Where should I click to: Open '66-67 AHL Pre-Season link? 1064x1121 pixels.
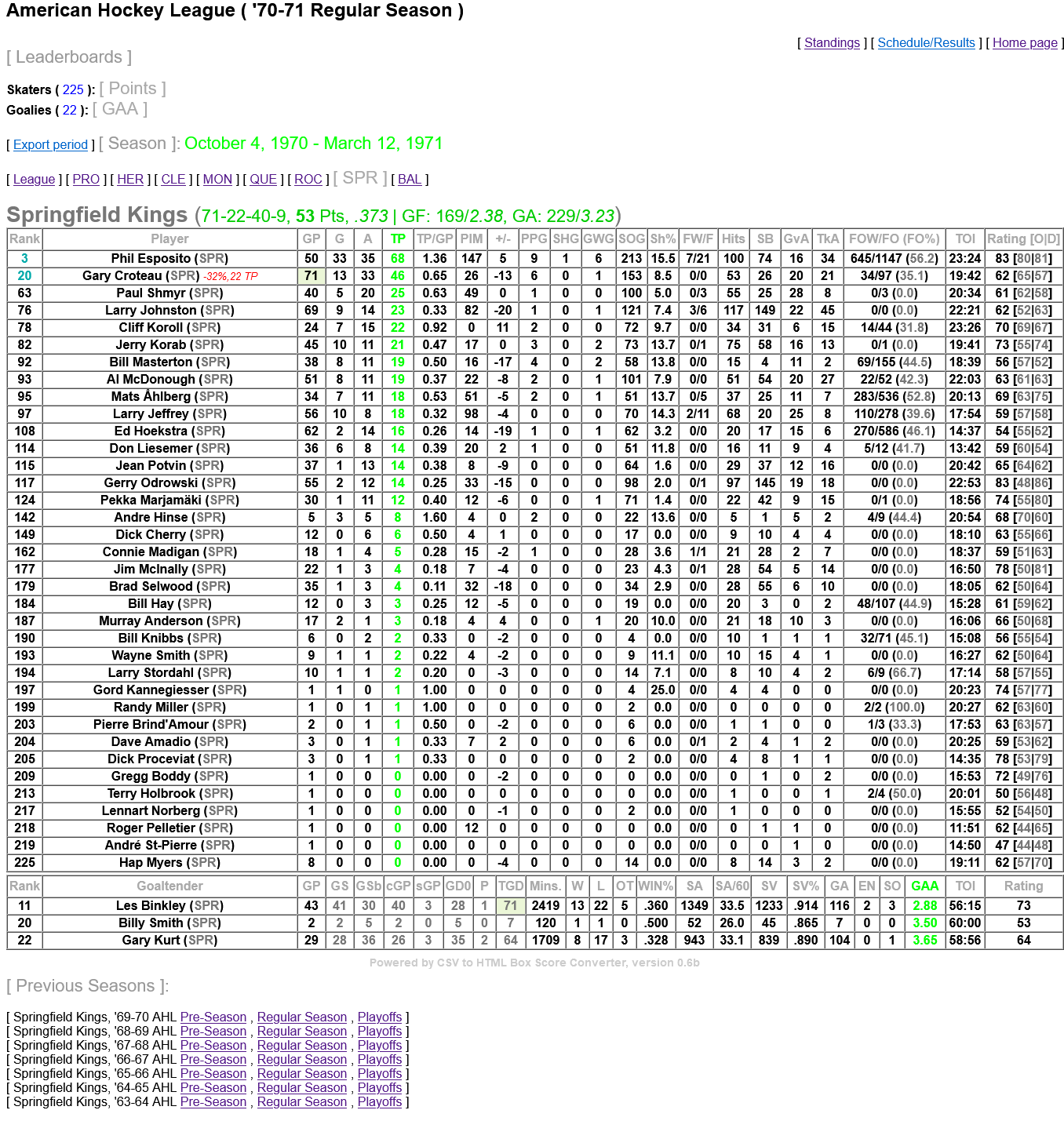213,1060
